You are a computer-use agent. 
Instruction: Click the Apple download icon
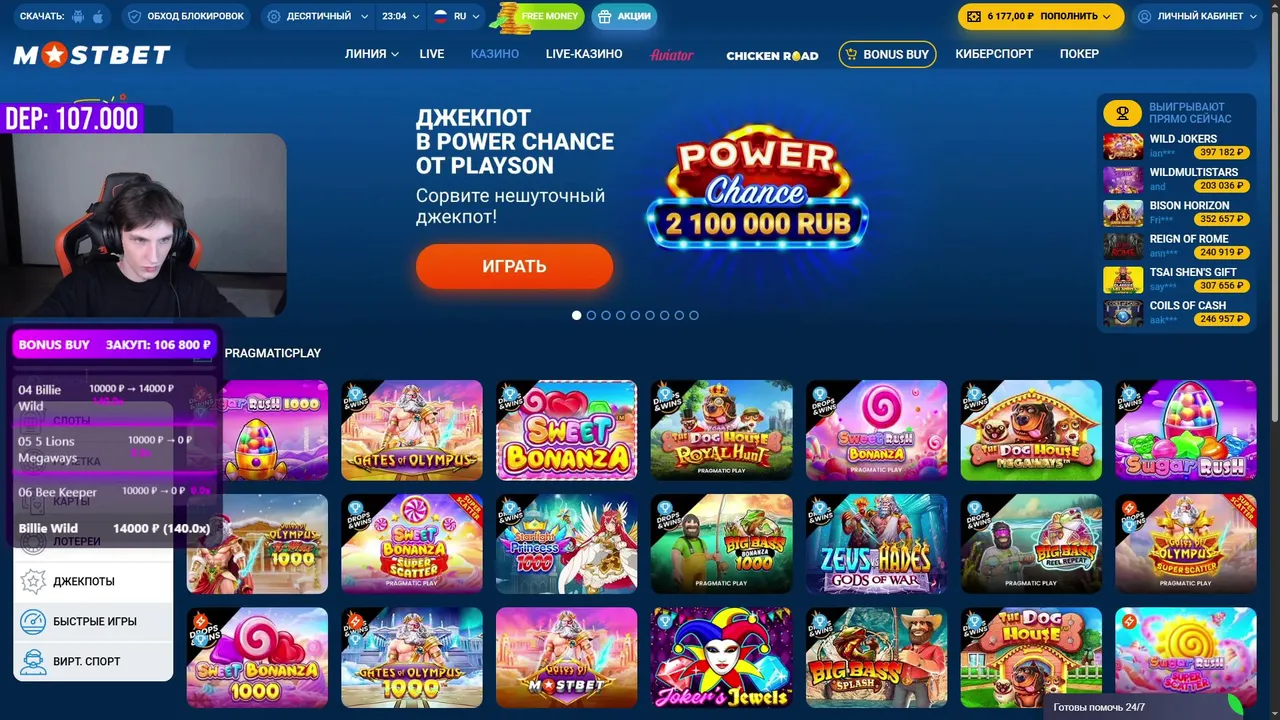[98, 17]
